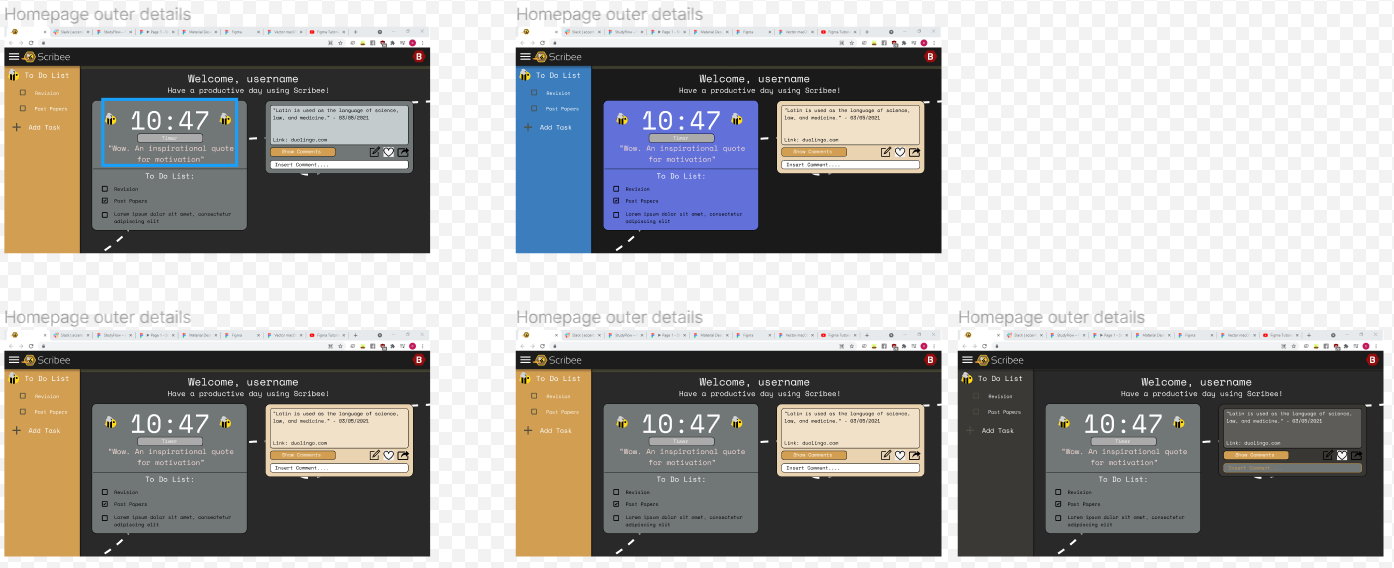Click heart like icon in top-left frame
1394x568 pixels.
pos(389,152)
